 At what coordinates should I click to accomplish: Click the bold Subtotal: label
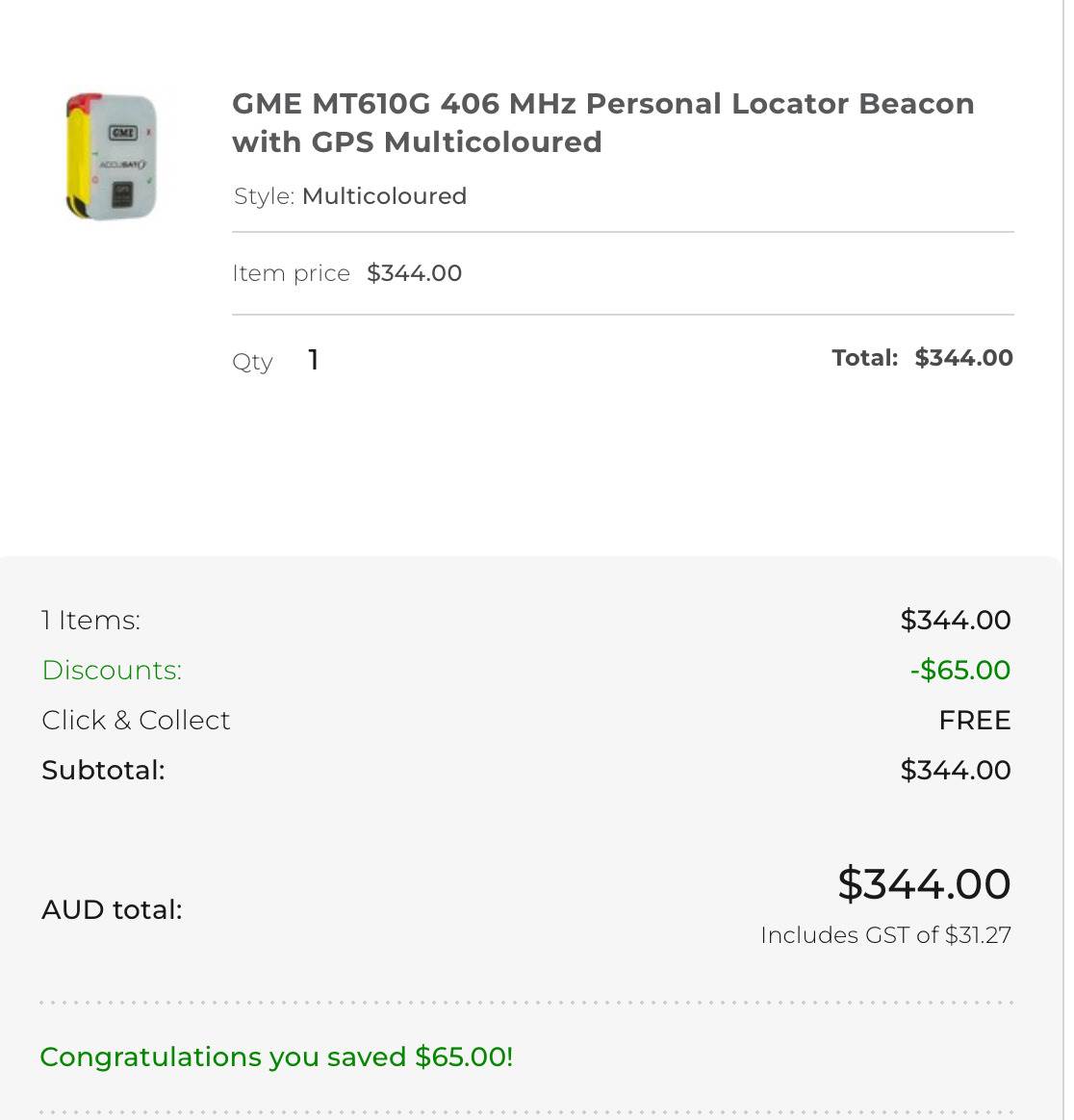pyautogui.click(x=103, y=770)
